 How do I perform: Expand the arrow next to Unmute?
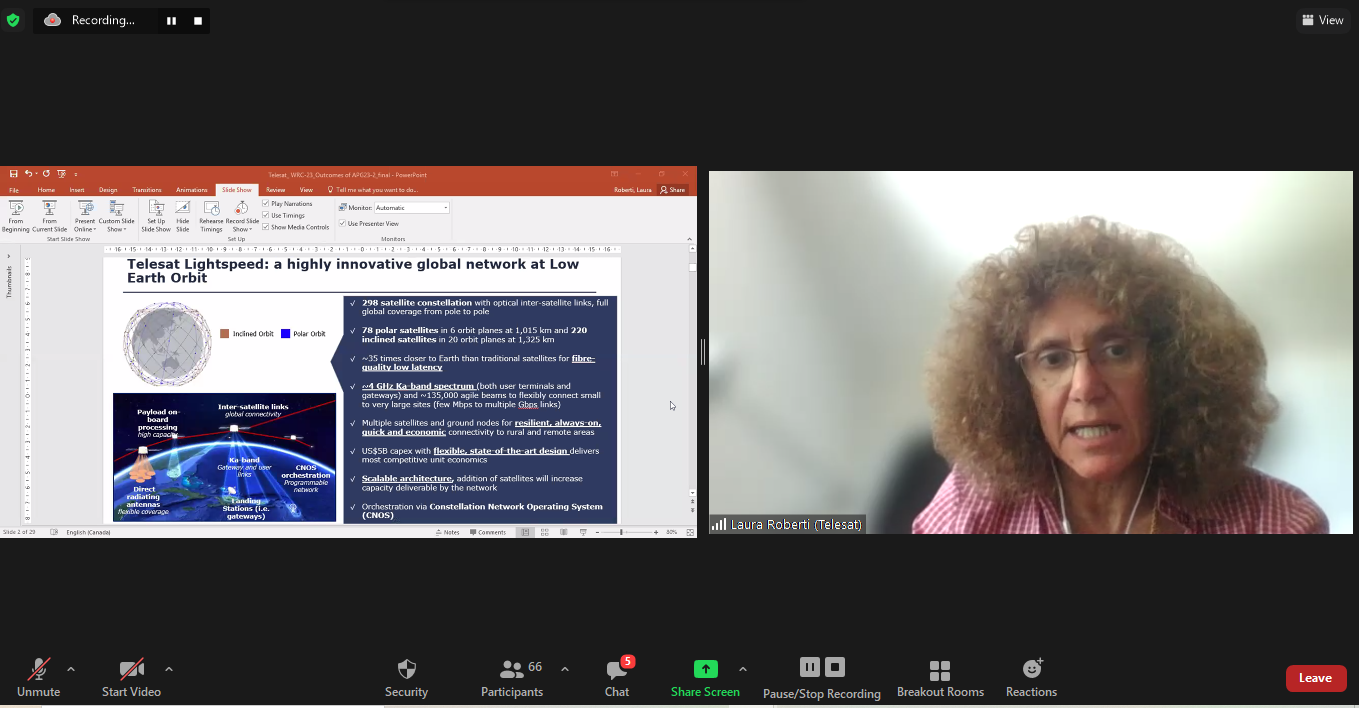pos(71,669)
